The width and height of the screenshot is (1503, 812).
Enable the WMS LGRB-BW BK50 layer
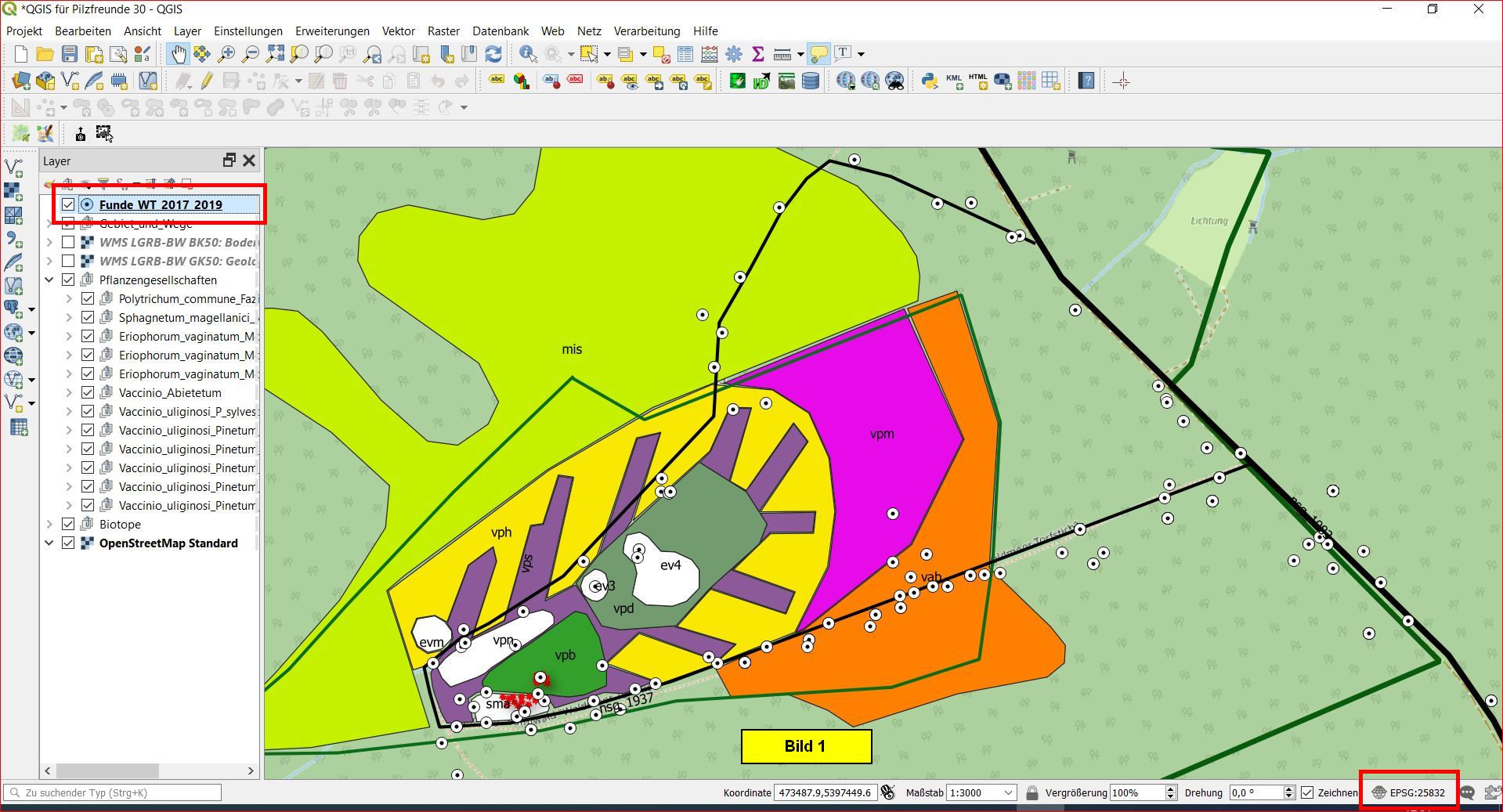pos(68,242)
